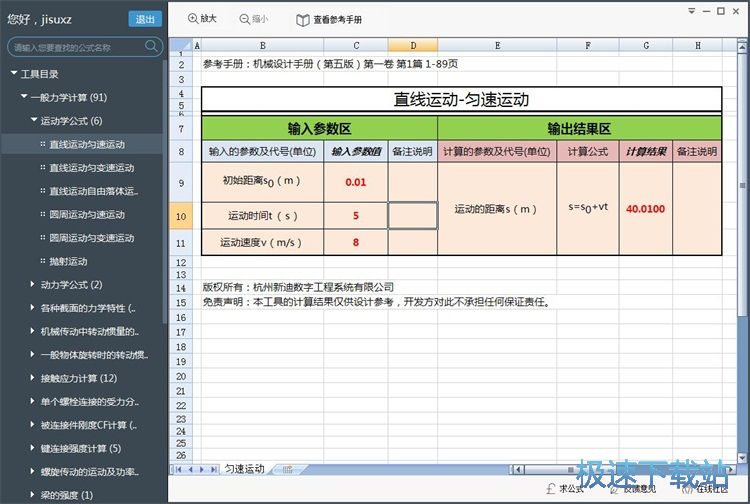
Task: Select 直线运动自由落体运动 formula
Action: coord(94,191)
